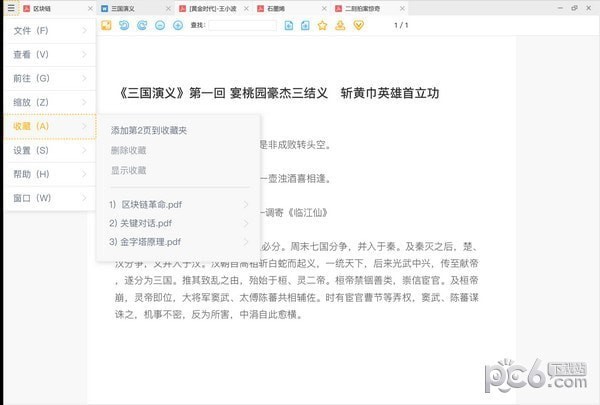This screenshot has width=600, height=405.
Task: Expand the arrow beside 查看 (V)
Action: (85, 55)
